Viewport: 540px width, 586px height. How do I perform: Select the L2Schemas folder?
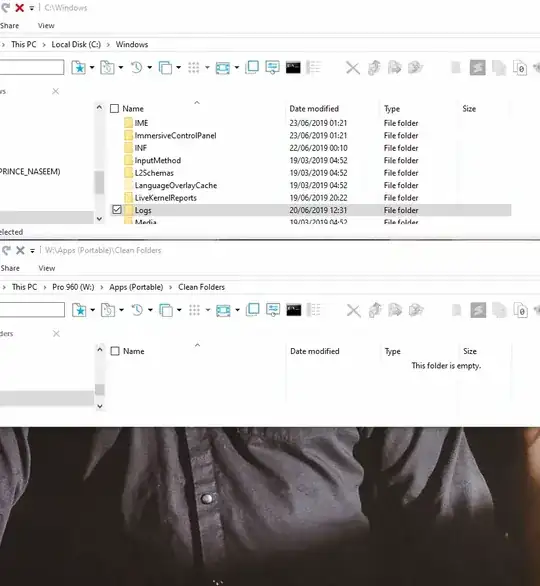(x=154, y=173)
